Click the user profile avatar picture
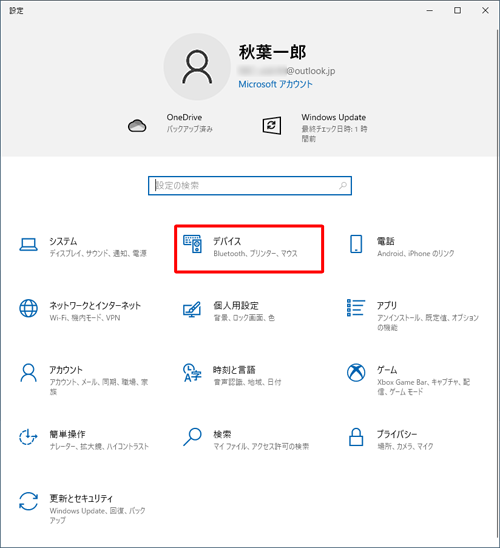500x548 pixels. [197, 67]
